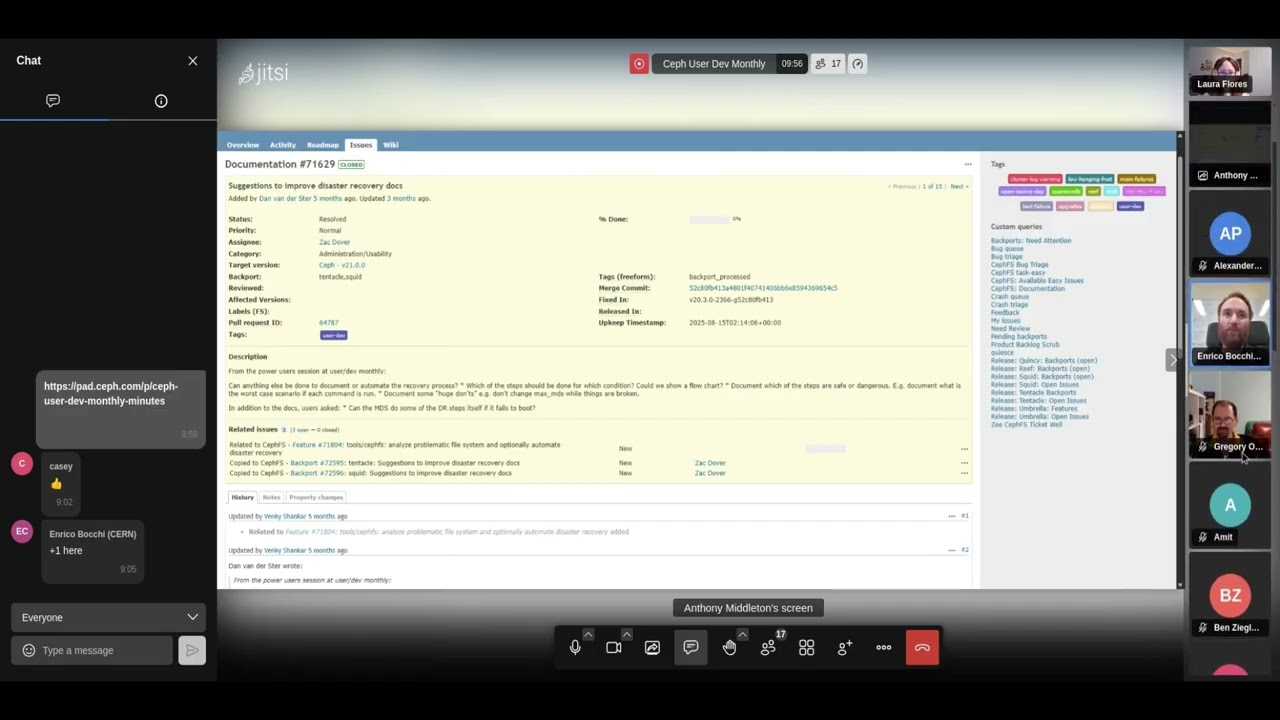Select the low-hanging-fruit tag
1280x720 pixels.
[1090, 179]
